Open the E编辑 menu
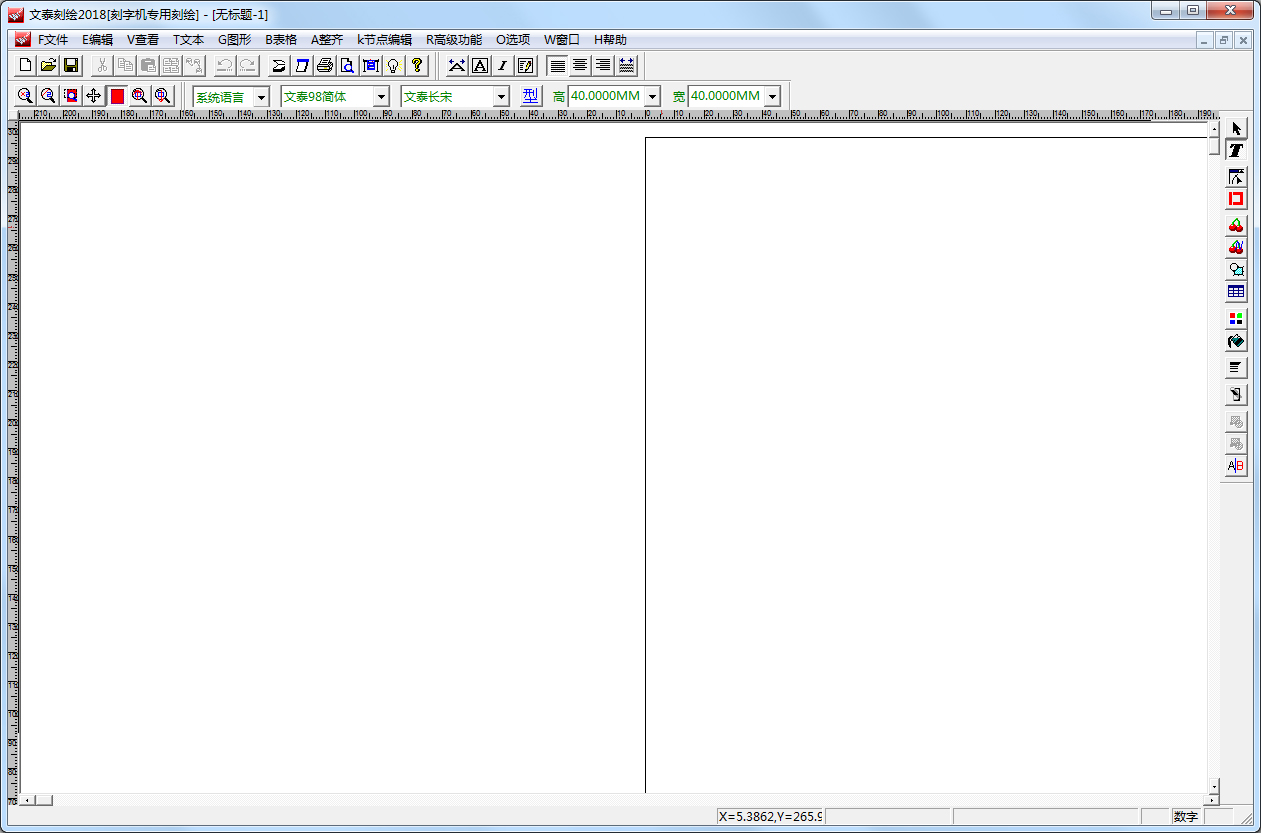 pos(97,40)
